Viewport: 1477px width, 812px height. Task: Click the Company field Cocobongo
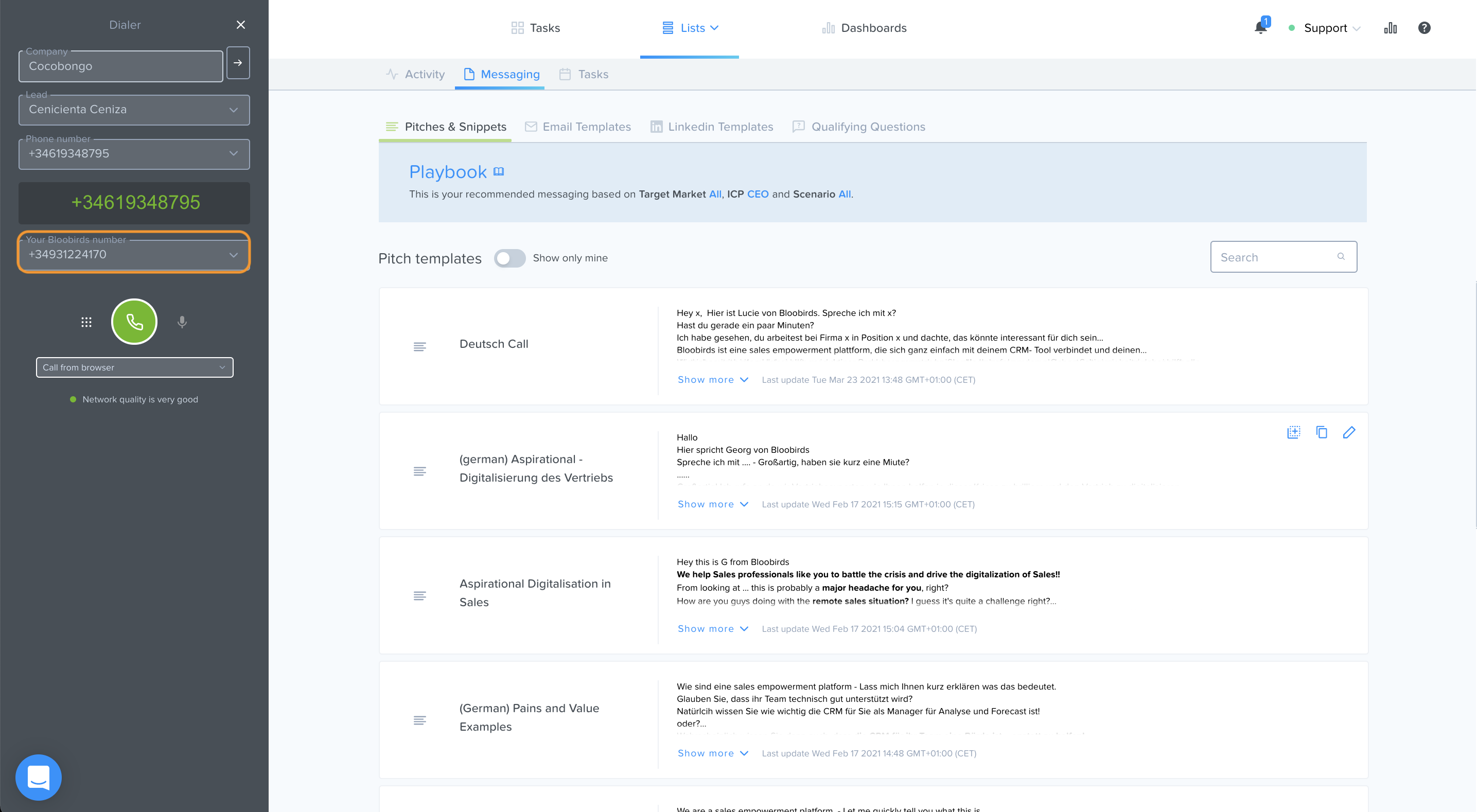coord(121,66)
